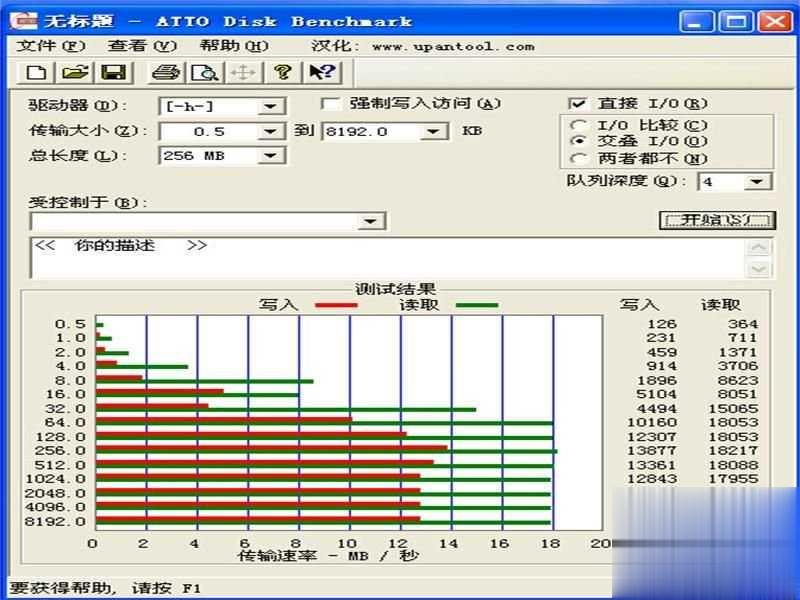Save results using the floppy disk icon
Image resolution: width=800 pixels, height=600 pixels.
(113, 72)
